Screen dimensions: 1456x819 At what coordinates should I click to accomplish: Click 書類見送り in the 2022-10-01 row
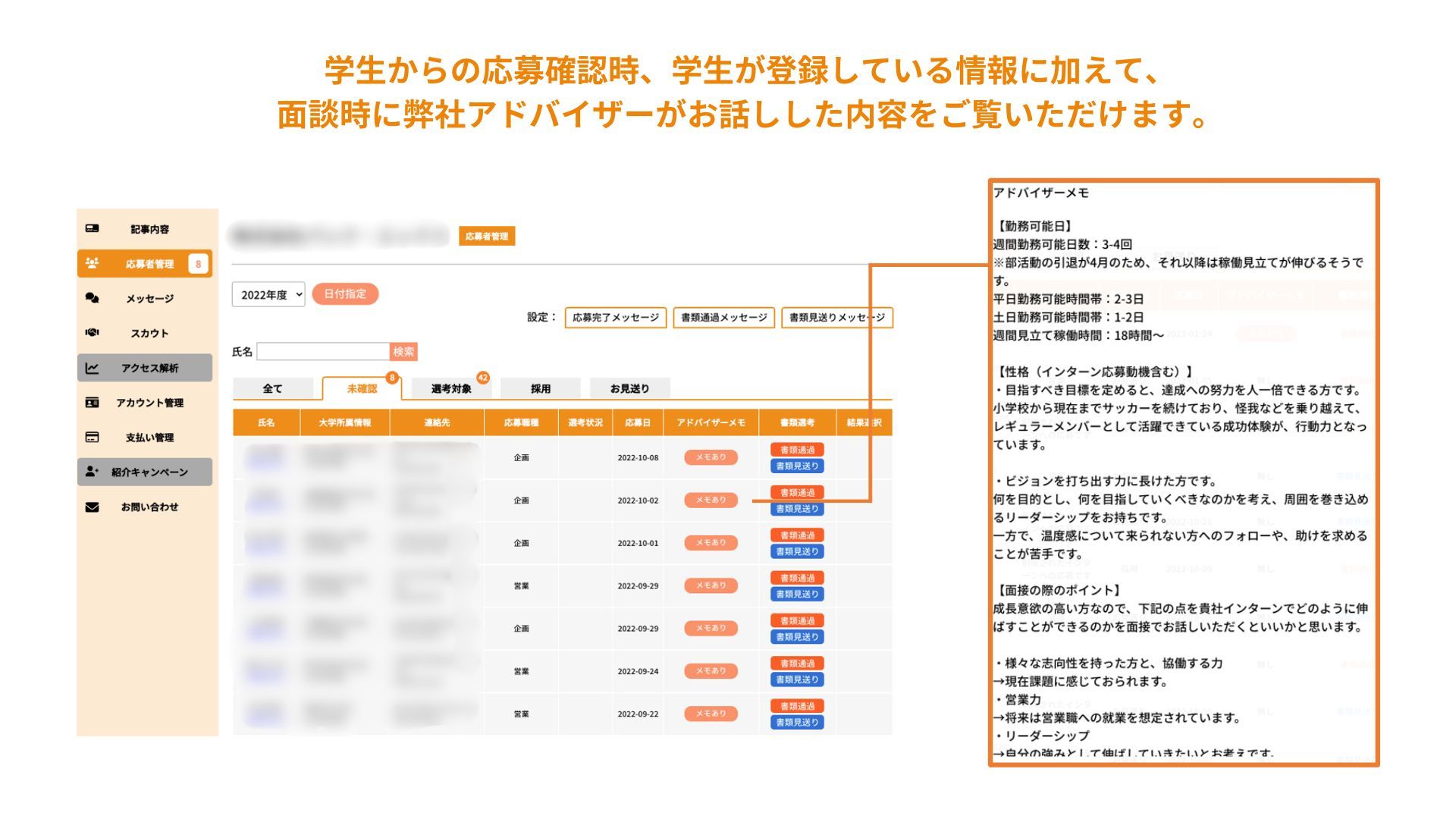coord(797,551)
